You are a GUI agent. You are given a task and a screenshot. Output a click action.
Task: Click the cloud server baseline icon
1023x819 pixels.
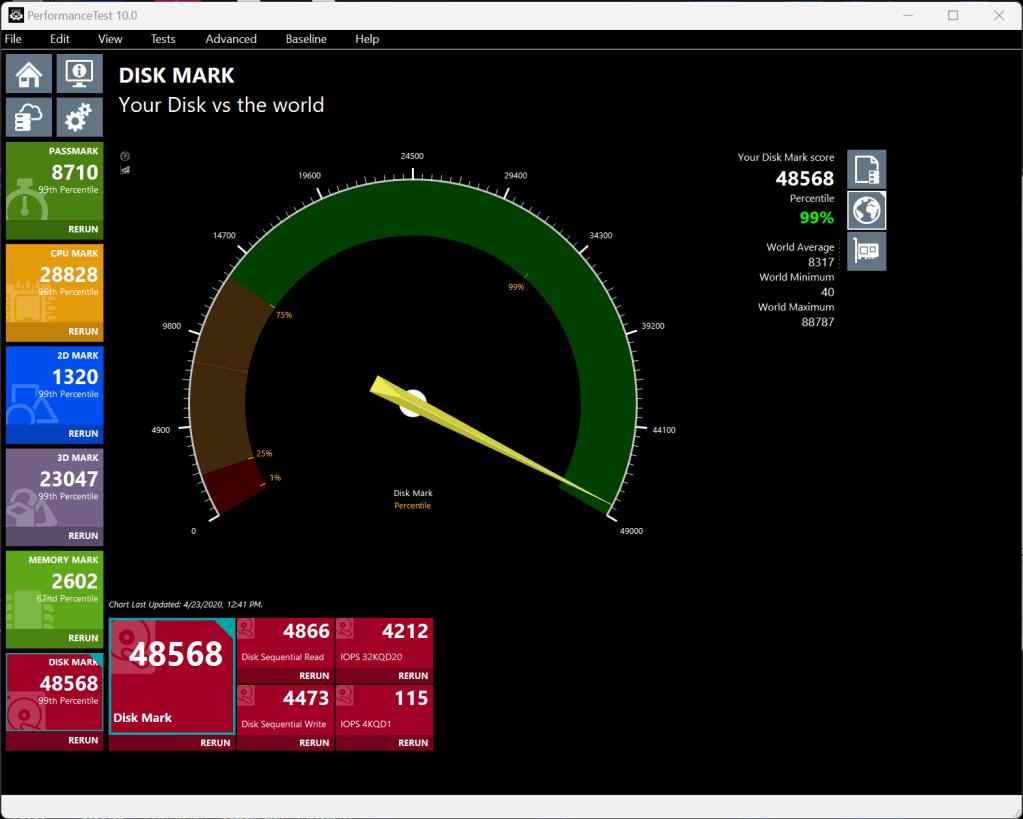(29, 117)
